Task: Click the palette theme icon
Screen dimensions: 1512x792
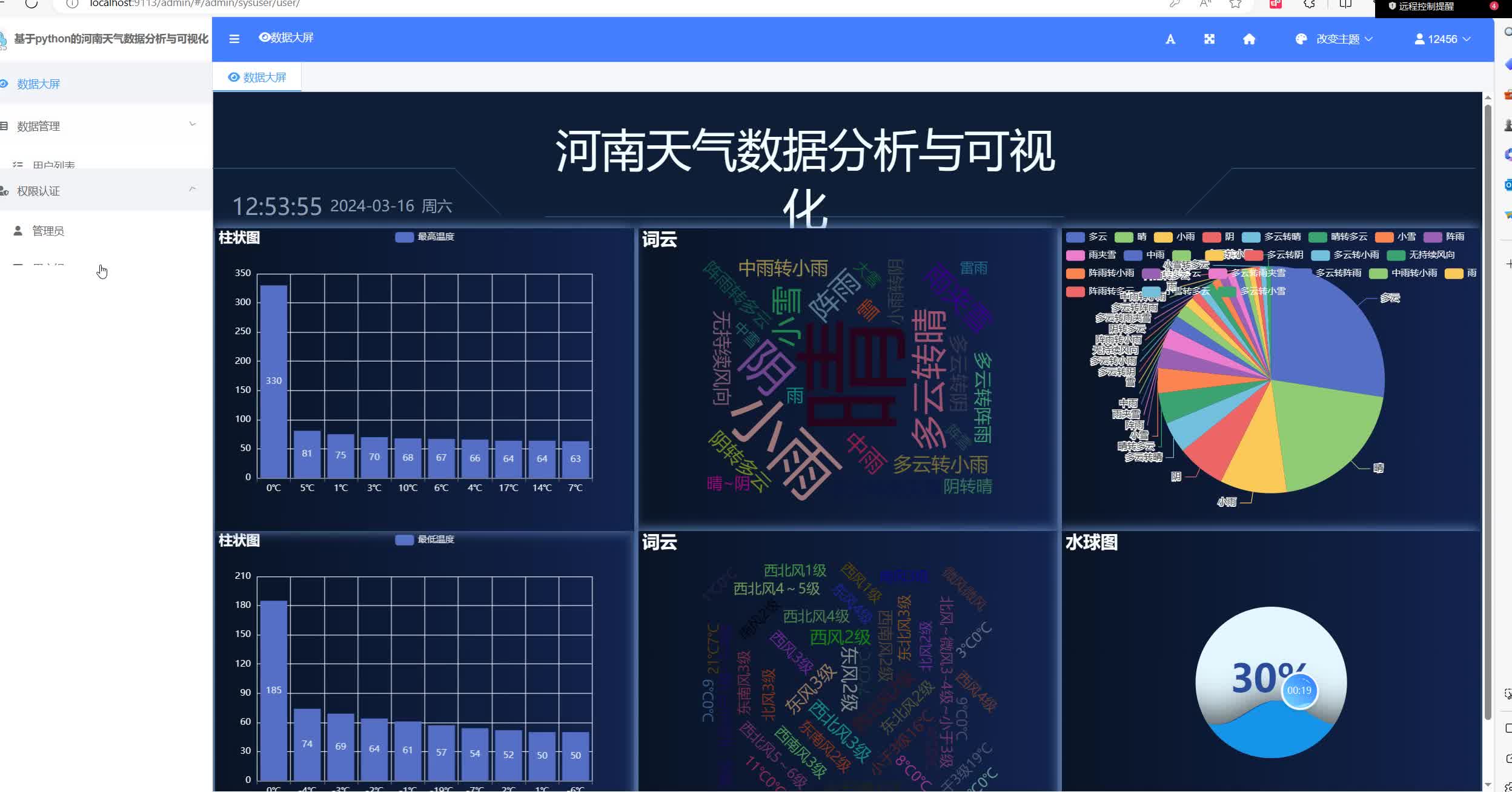Action: [1301, 39]
